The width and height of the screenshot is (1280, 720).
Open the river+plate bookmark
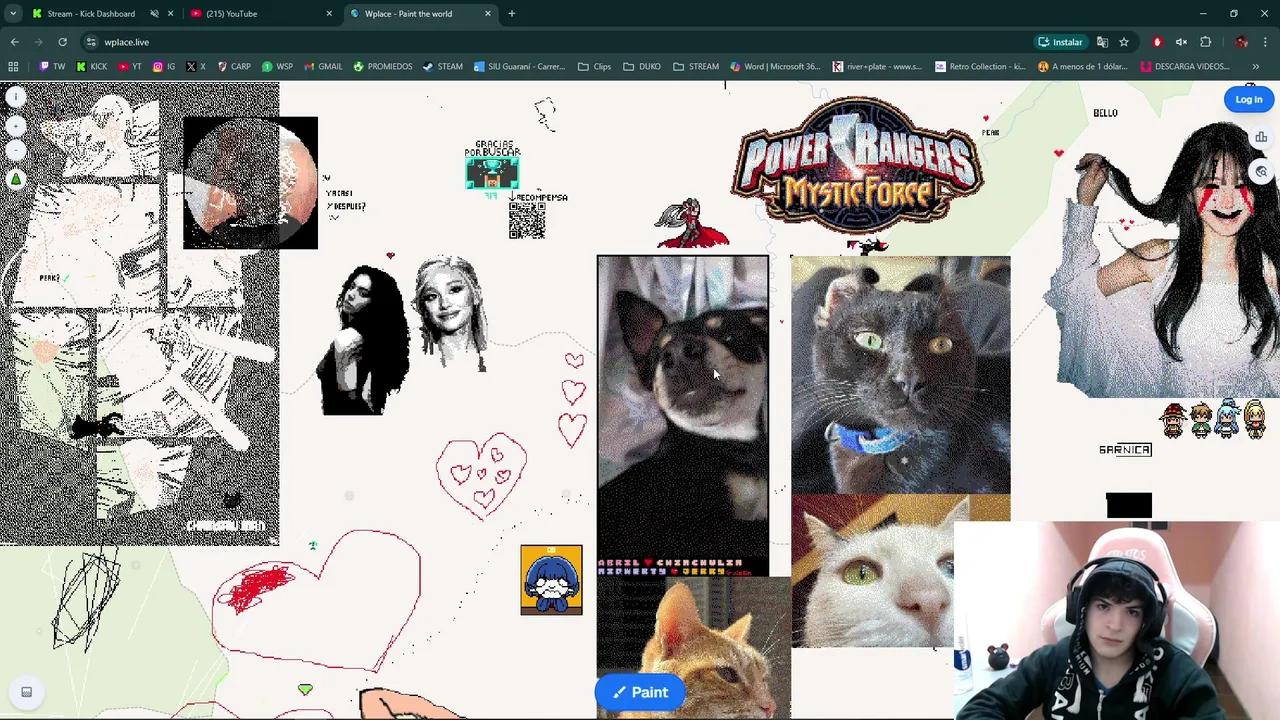876,67
